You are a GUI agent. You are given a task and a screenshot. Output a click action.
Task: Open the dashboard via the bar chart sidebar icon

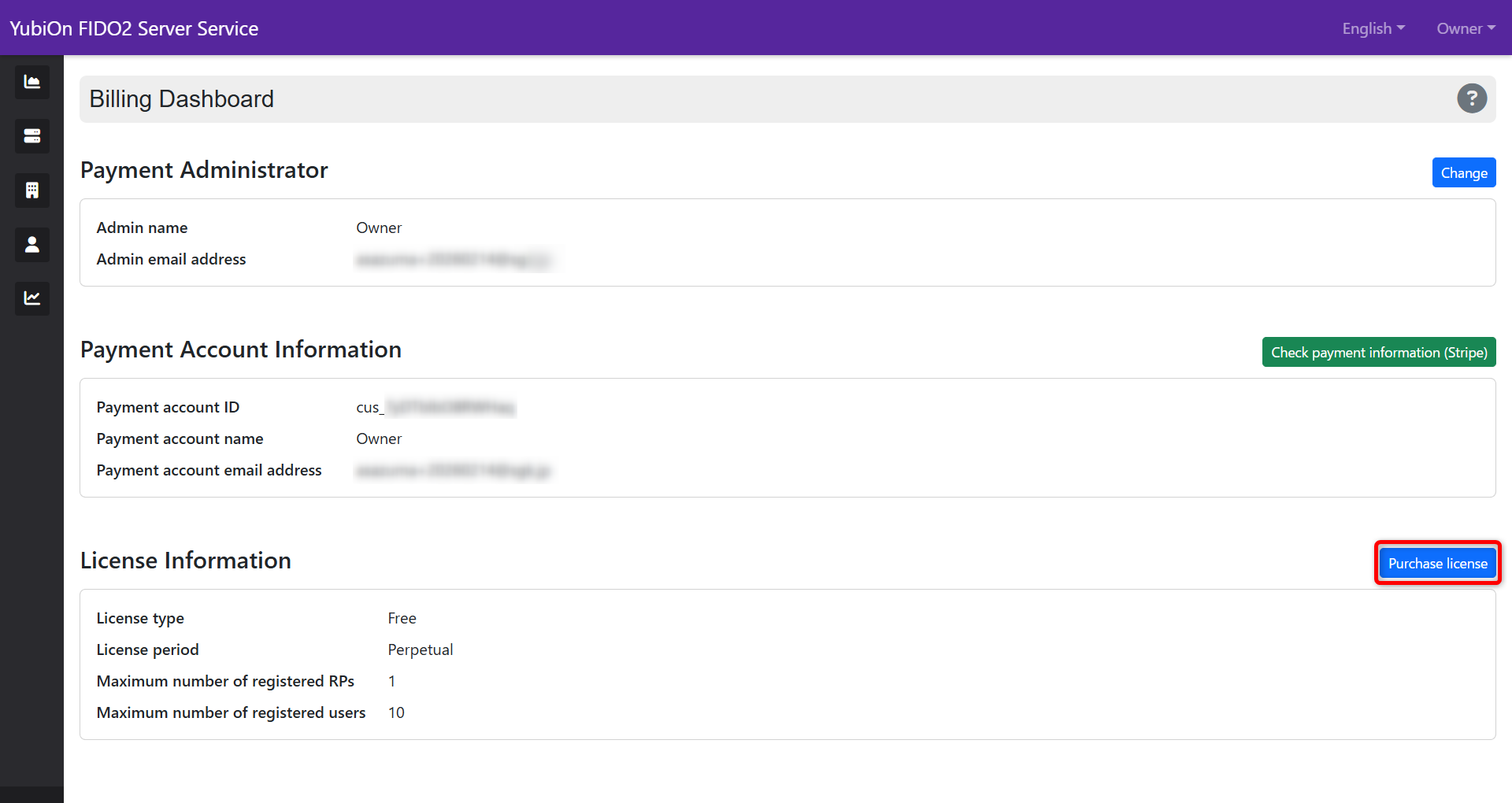(x=31, y=81)
